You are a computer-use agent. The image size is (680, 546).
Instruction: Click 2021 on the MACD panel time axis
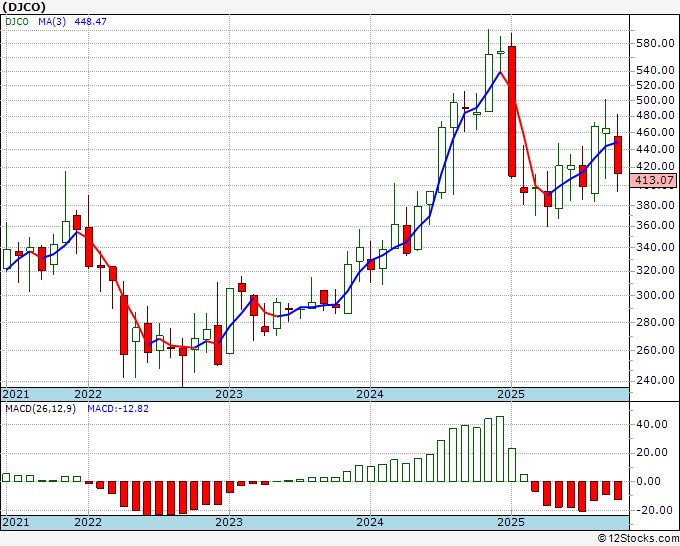(17, 522)
